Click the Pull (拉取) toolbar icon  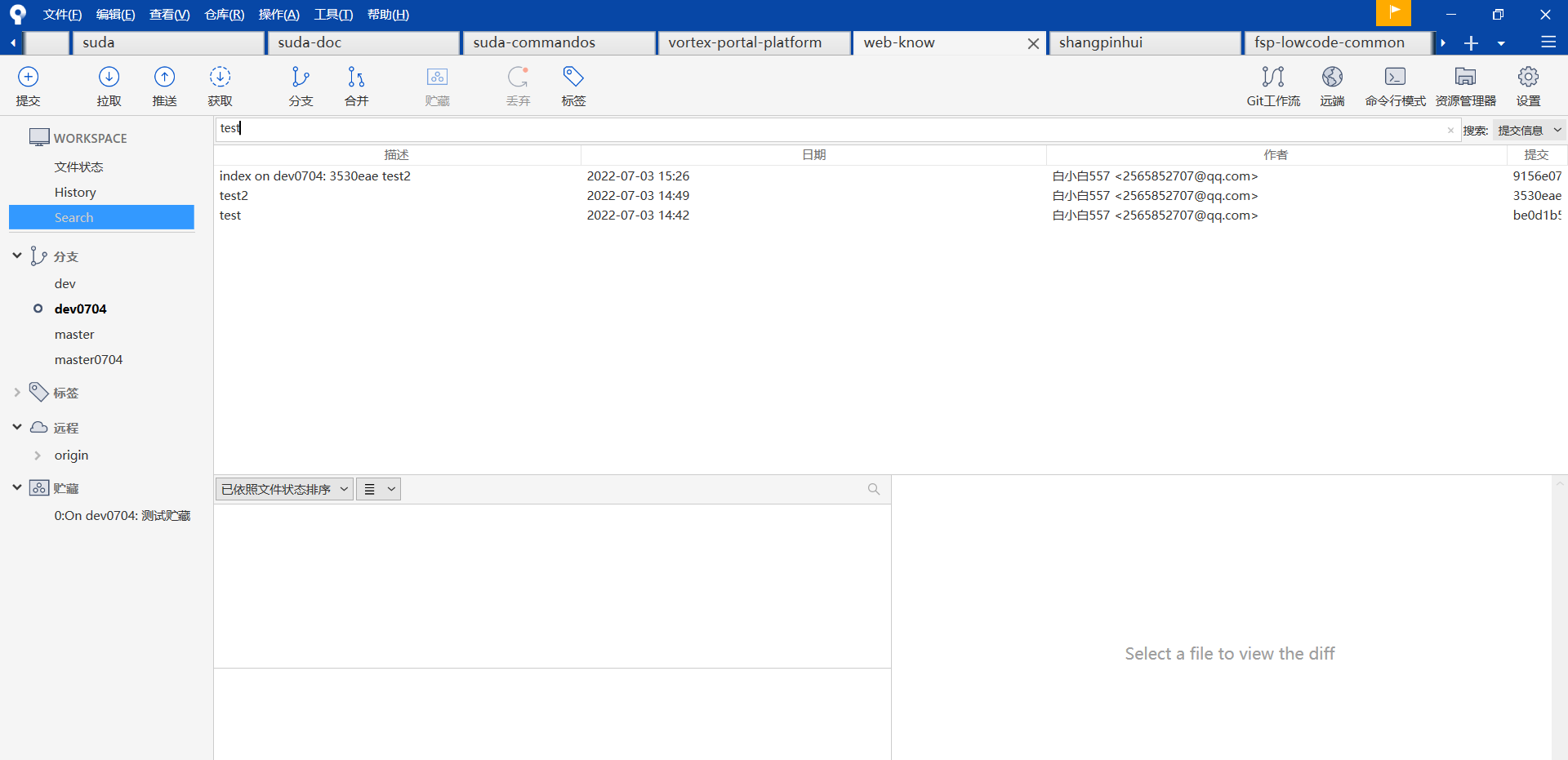tap(109, 86)
